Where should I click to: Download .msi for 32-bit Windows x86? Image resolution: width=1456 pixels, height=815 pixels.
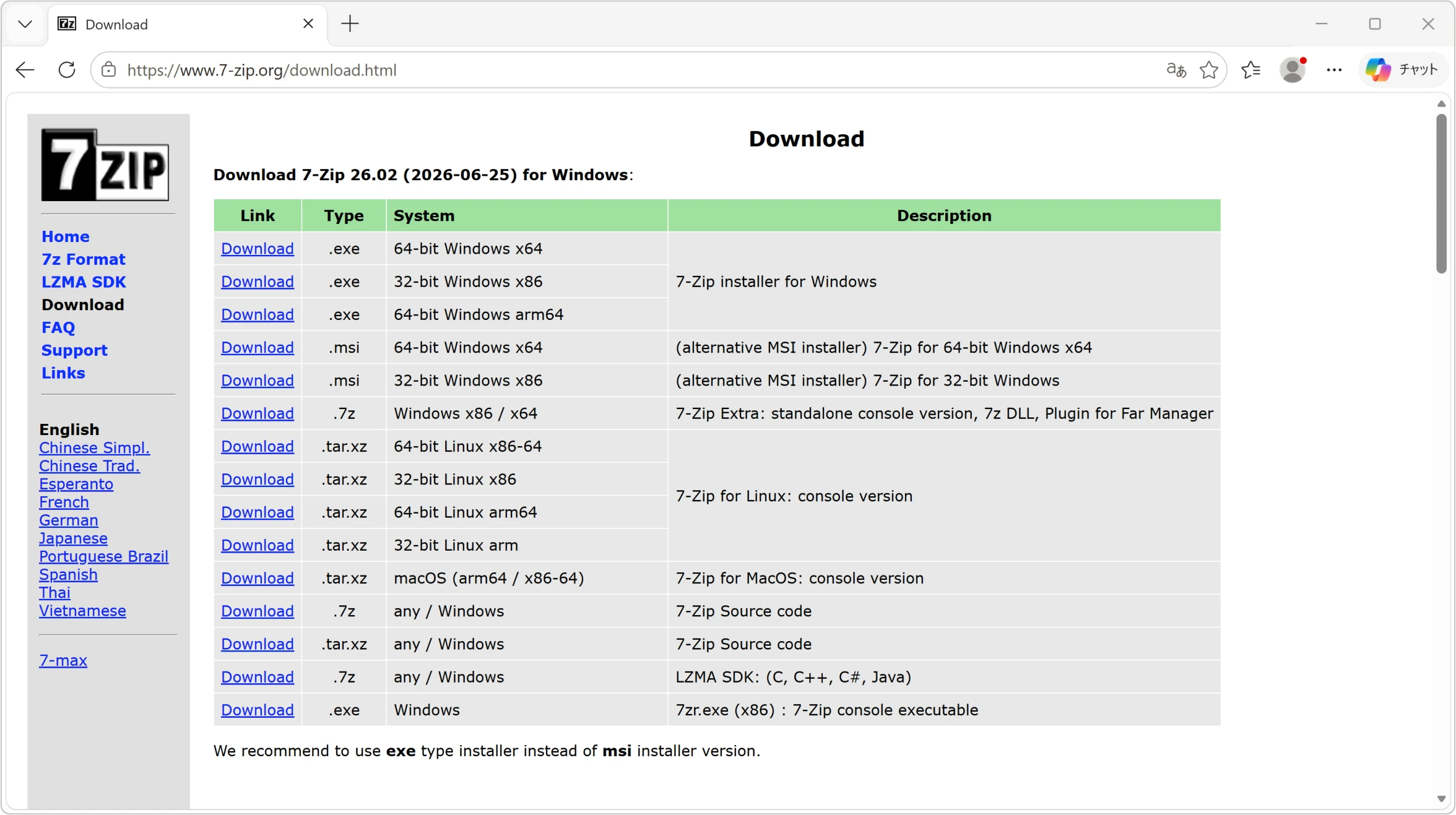point(258,381)
